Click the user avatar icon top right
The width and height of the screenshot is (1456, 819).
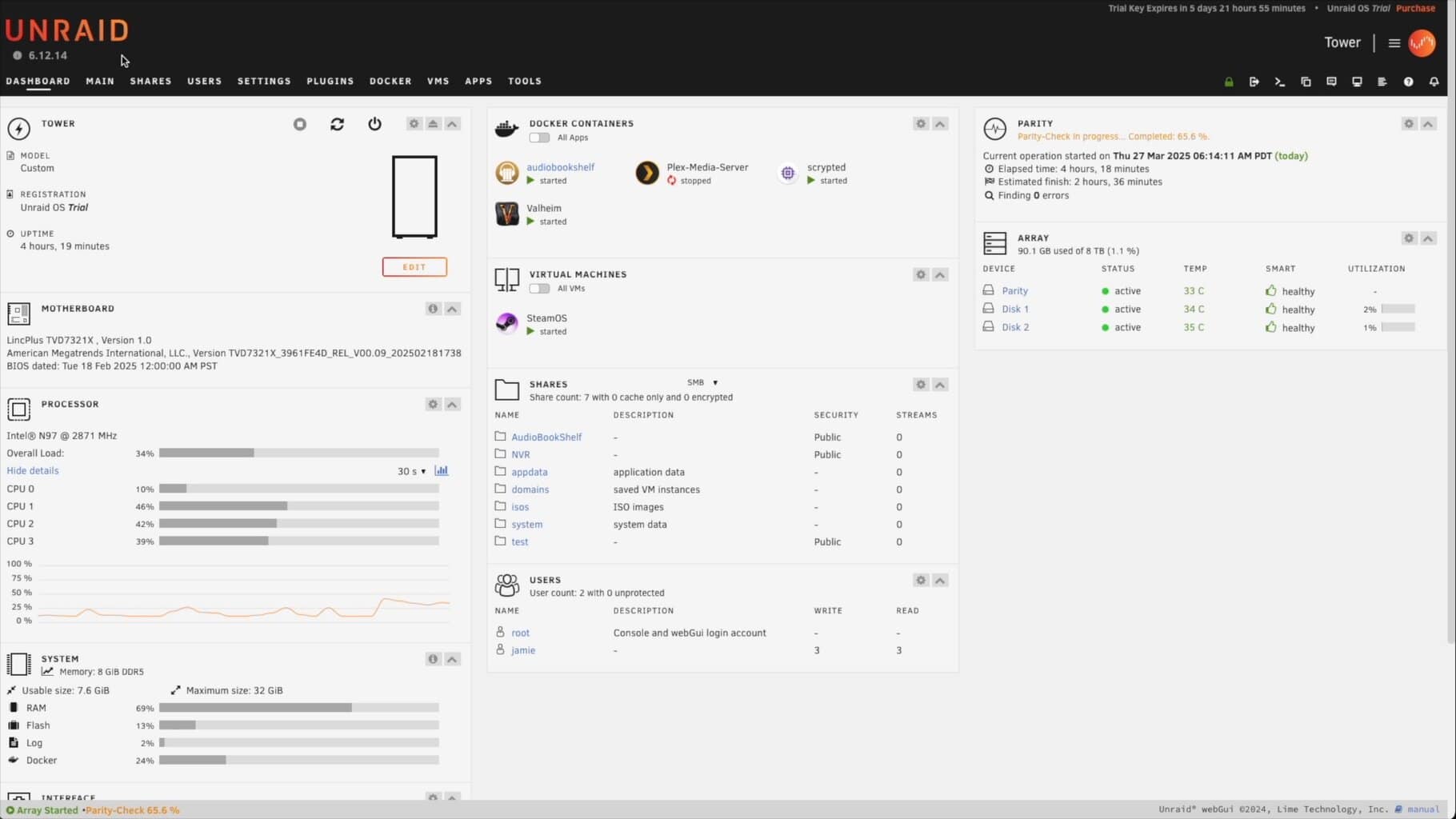pos(1422,43)
